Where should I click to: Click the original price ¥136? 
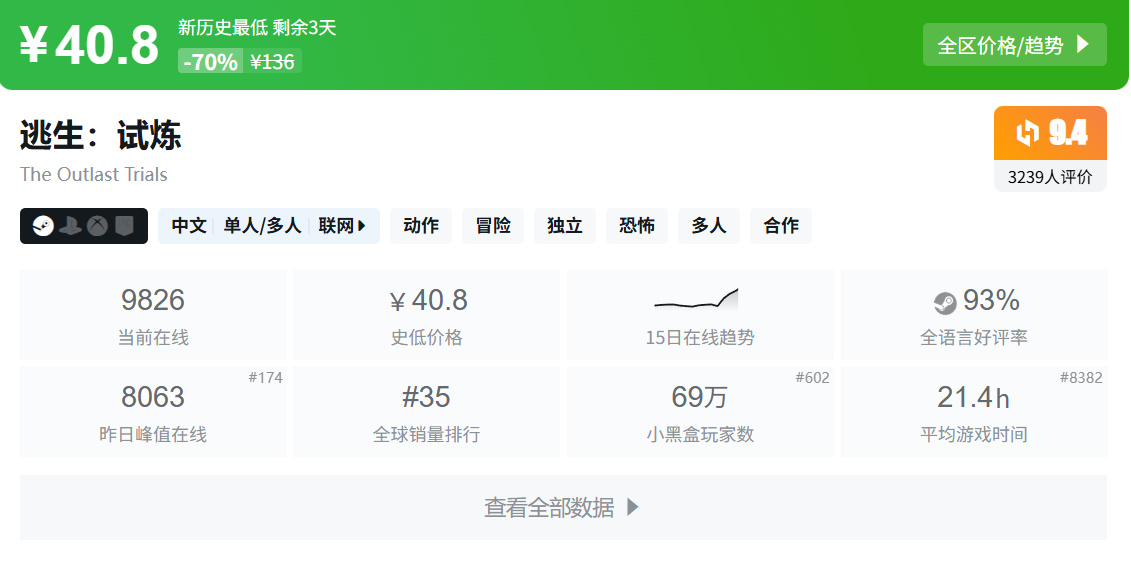[x=273, y=62]
